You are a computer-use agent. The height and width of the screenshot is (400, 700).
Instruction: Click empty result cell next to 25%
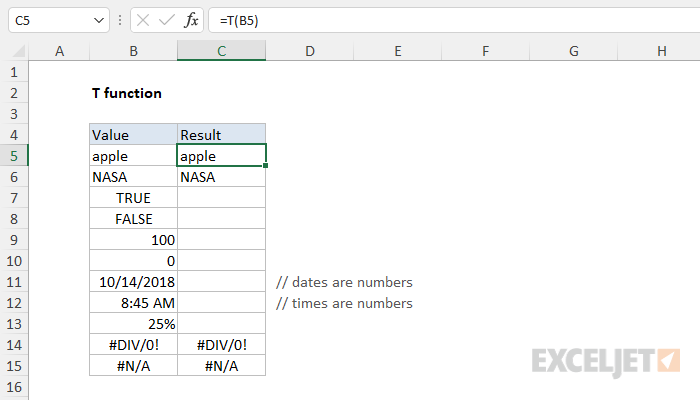tap(221, 324)
